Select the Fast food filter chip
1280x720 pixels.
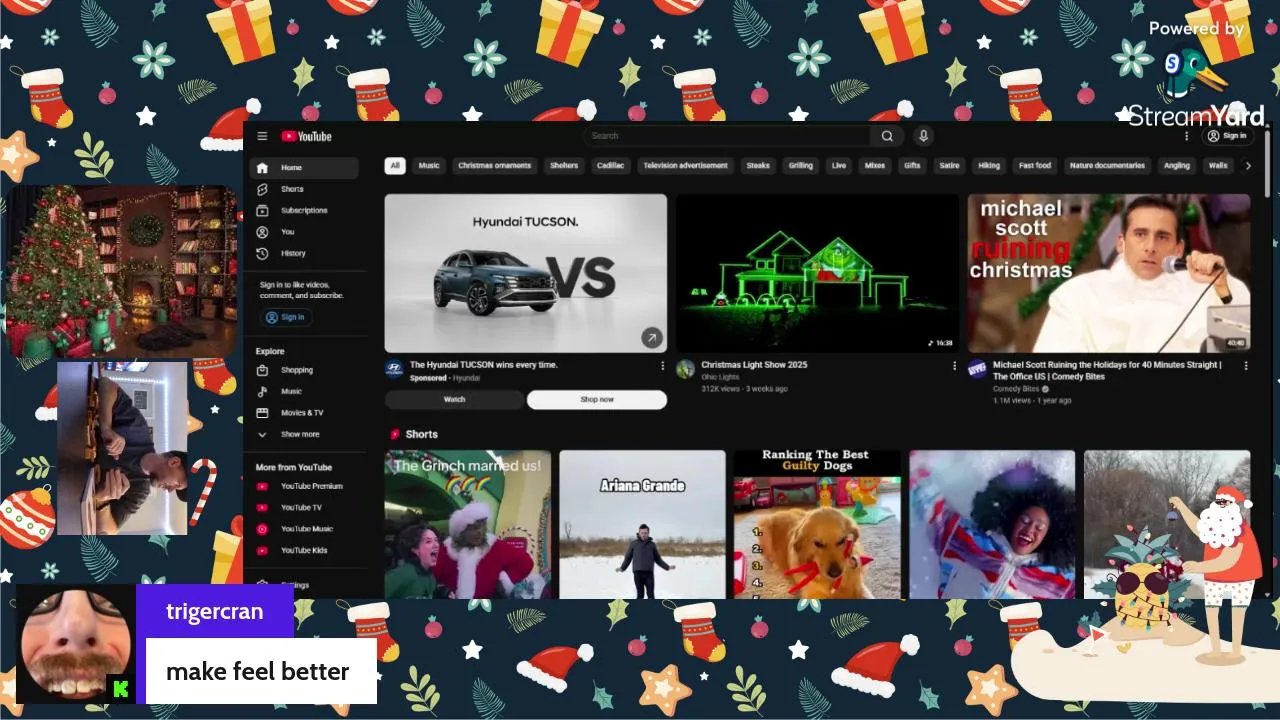[1035, 166]
